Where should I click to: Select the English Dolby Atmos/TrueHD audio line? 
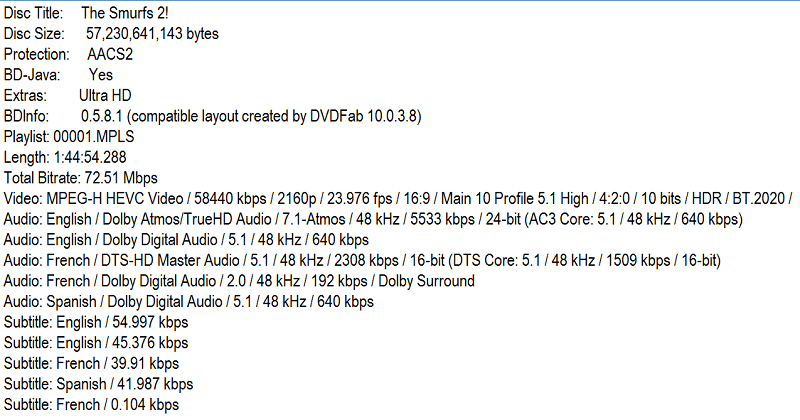pyautogui.click(x=373, y=219)
